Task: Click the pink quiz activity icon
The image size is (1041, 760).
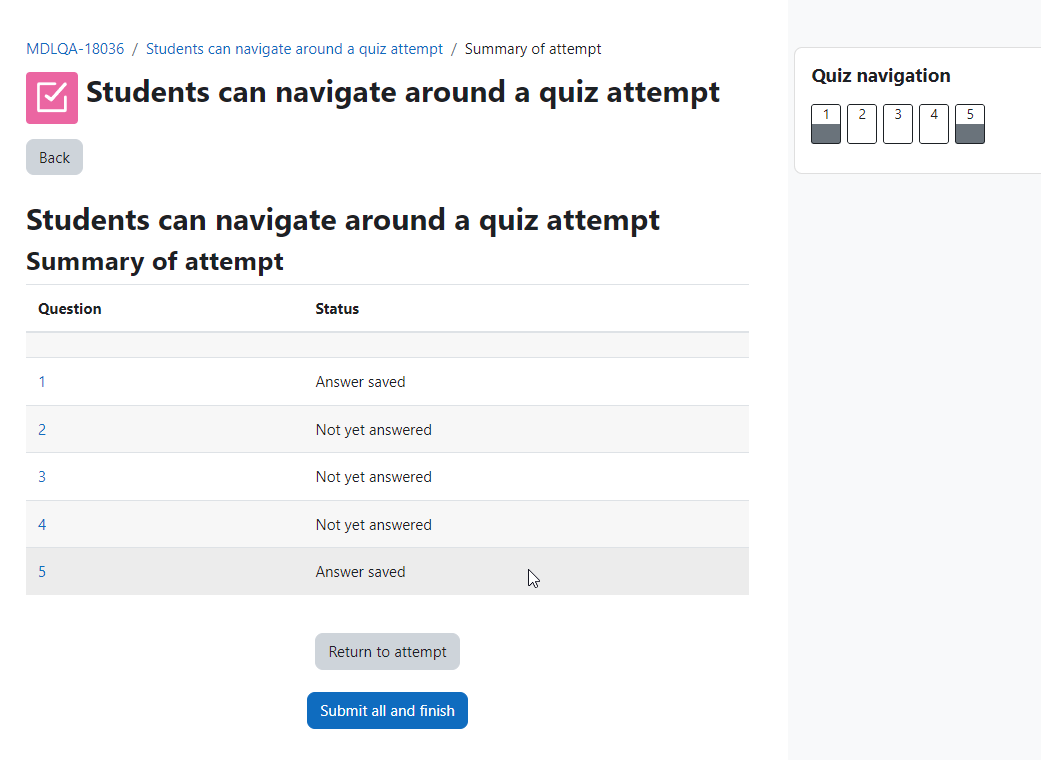Action: point(52,98)
